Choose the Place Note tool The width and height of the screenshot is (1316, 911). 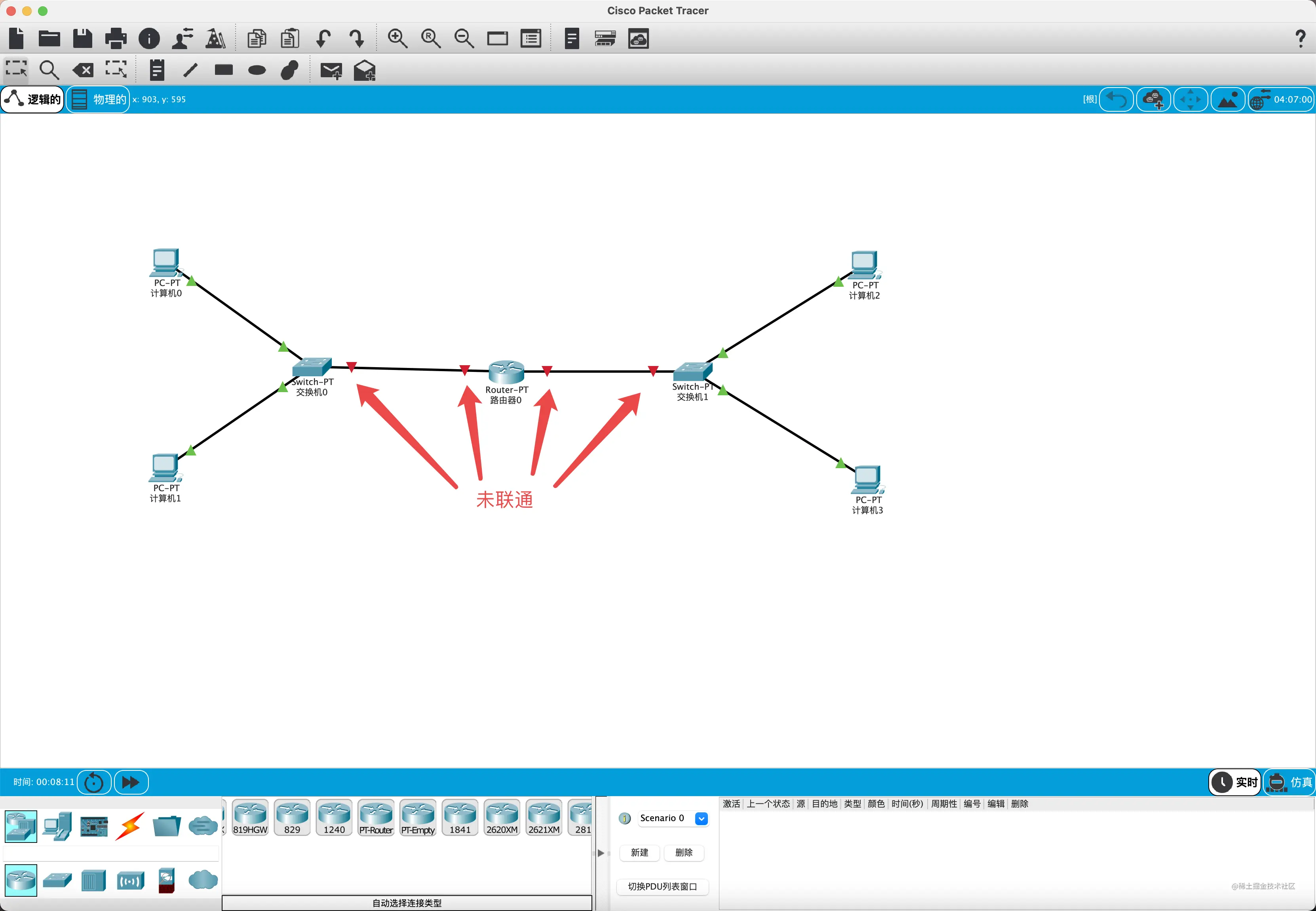[x=157, y=70]
